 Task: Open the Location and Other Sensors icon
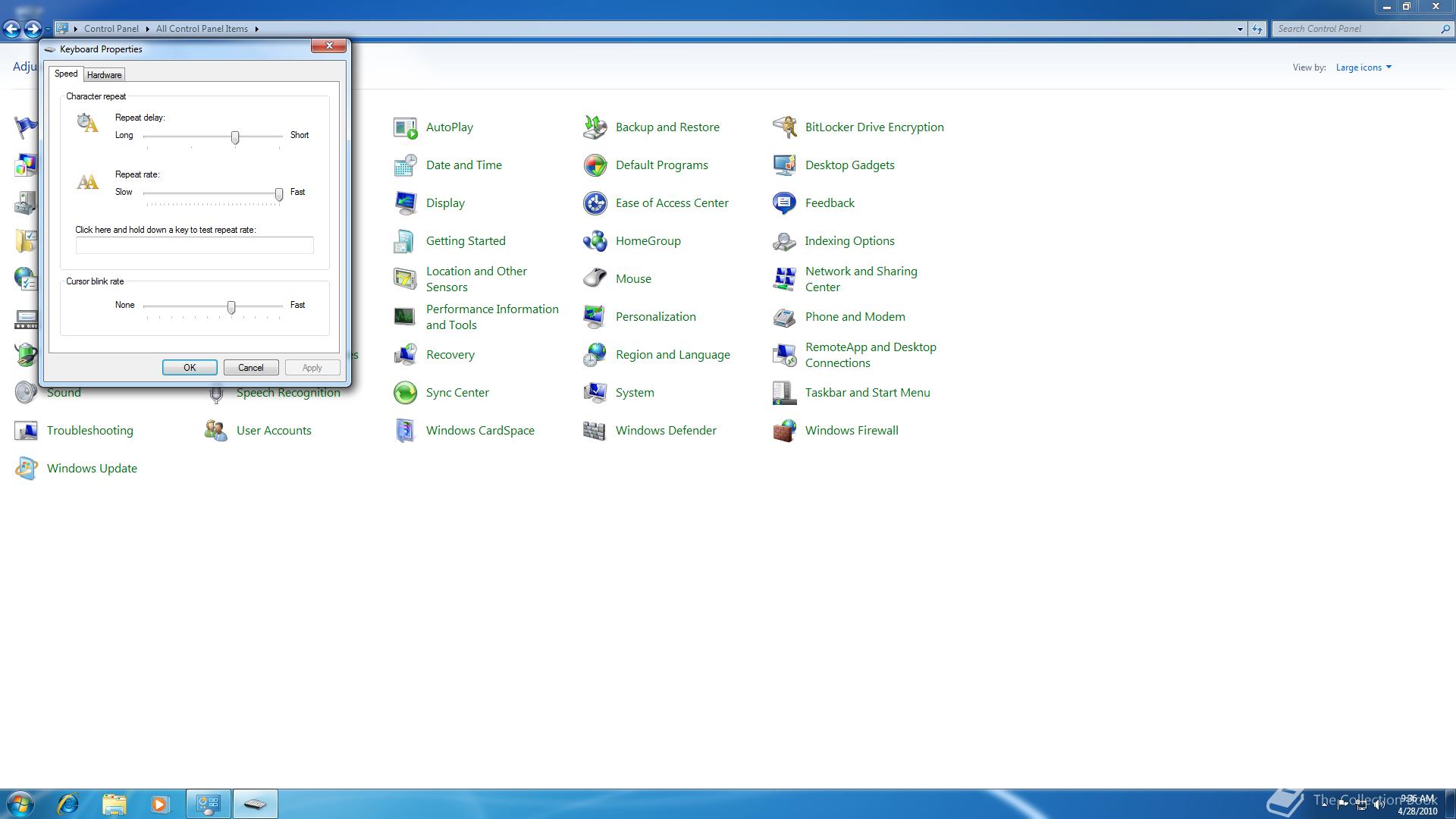point(405,279)
